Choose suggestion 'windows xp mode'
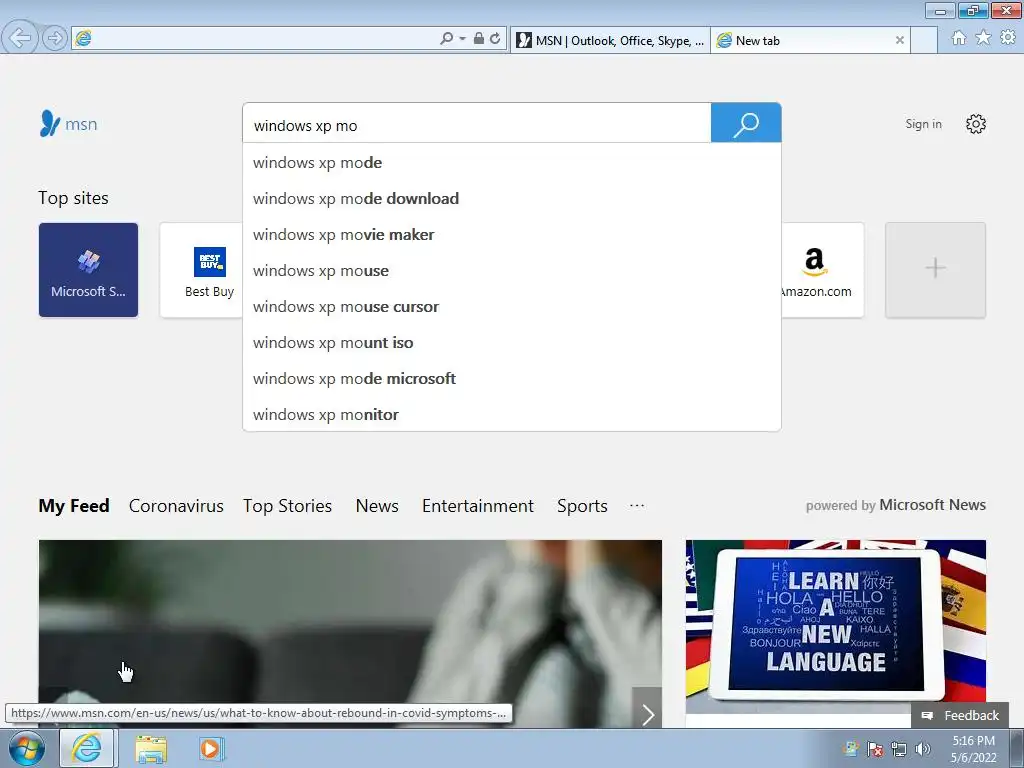Viewport: 1024px width, 768px height. 511,163
